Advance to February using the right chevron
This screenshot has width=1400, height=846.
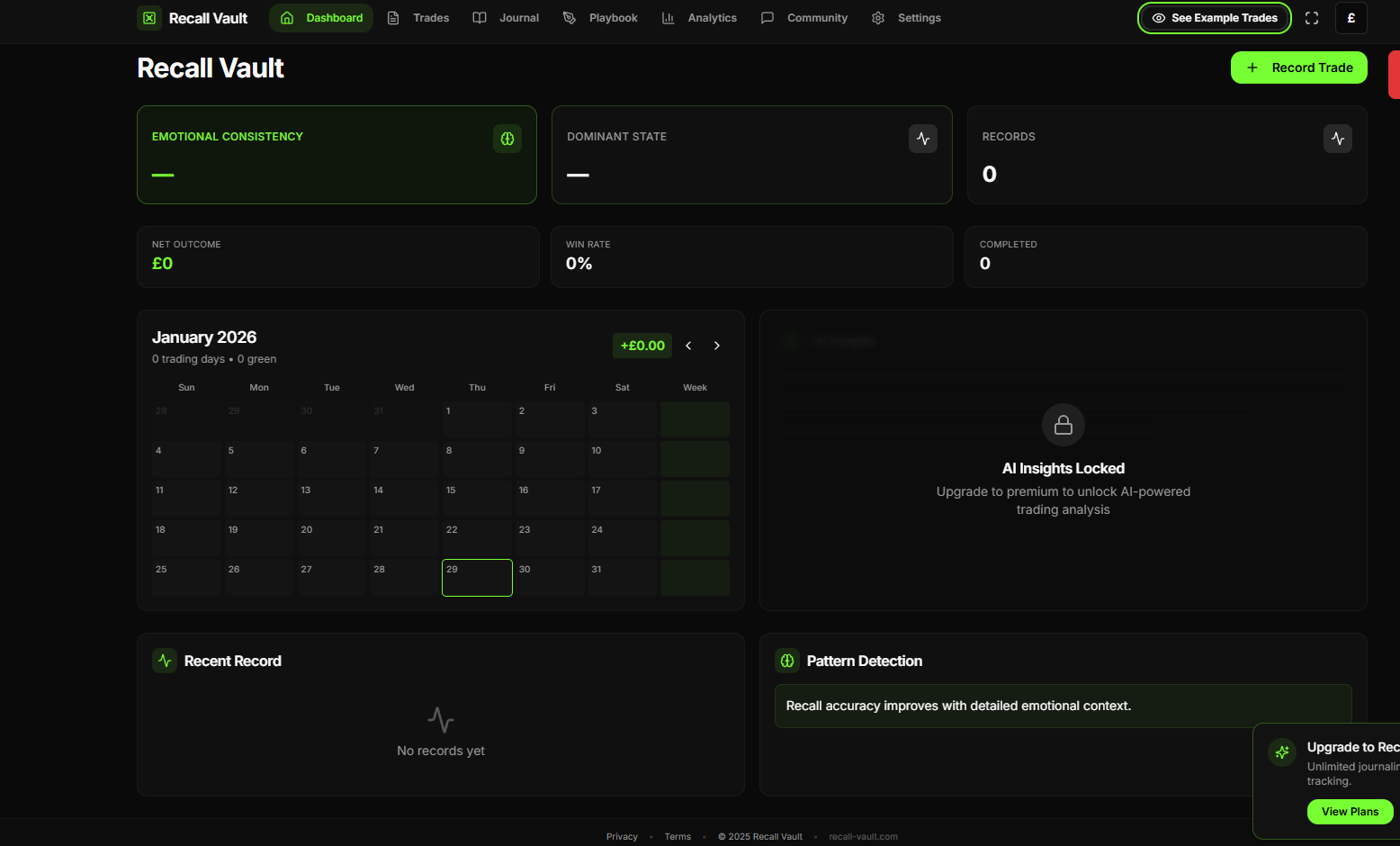717,345
